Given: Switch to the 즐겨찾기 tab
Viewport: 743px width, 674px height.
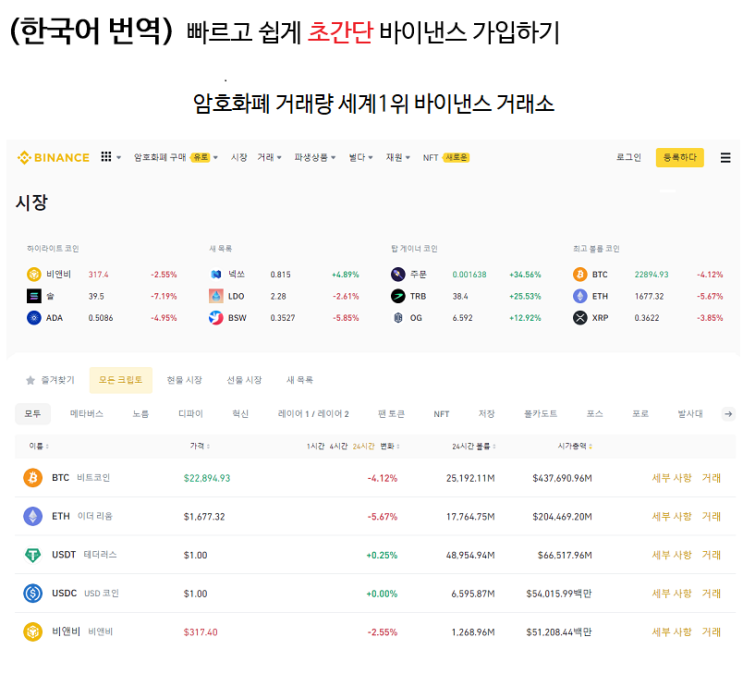Looking at the screenshot, I should point(50,380).
